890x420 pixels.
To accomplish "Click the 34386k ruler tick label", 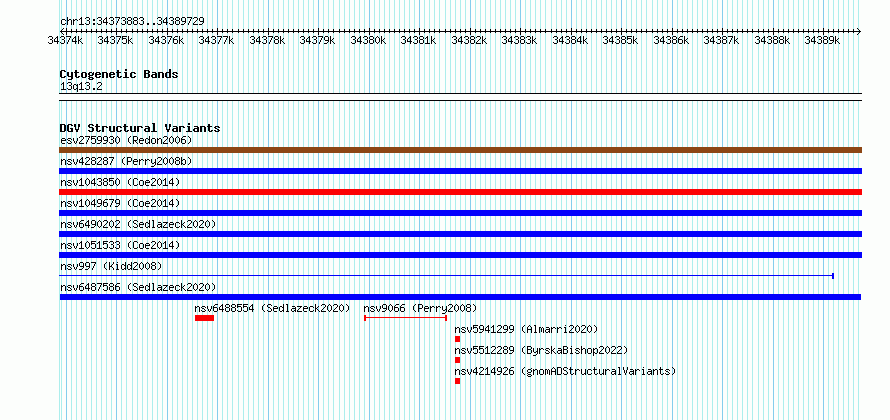I will [x=671, y=40].
